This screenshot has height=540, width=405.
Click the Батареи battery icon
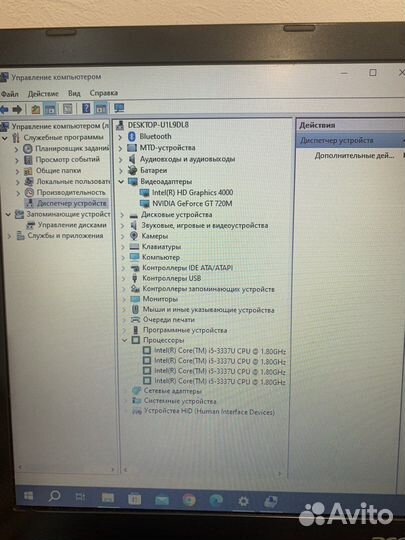[133, 170]
